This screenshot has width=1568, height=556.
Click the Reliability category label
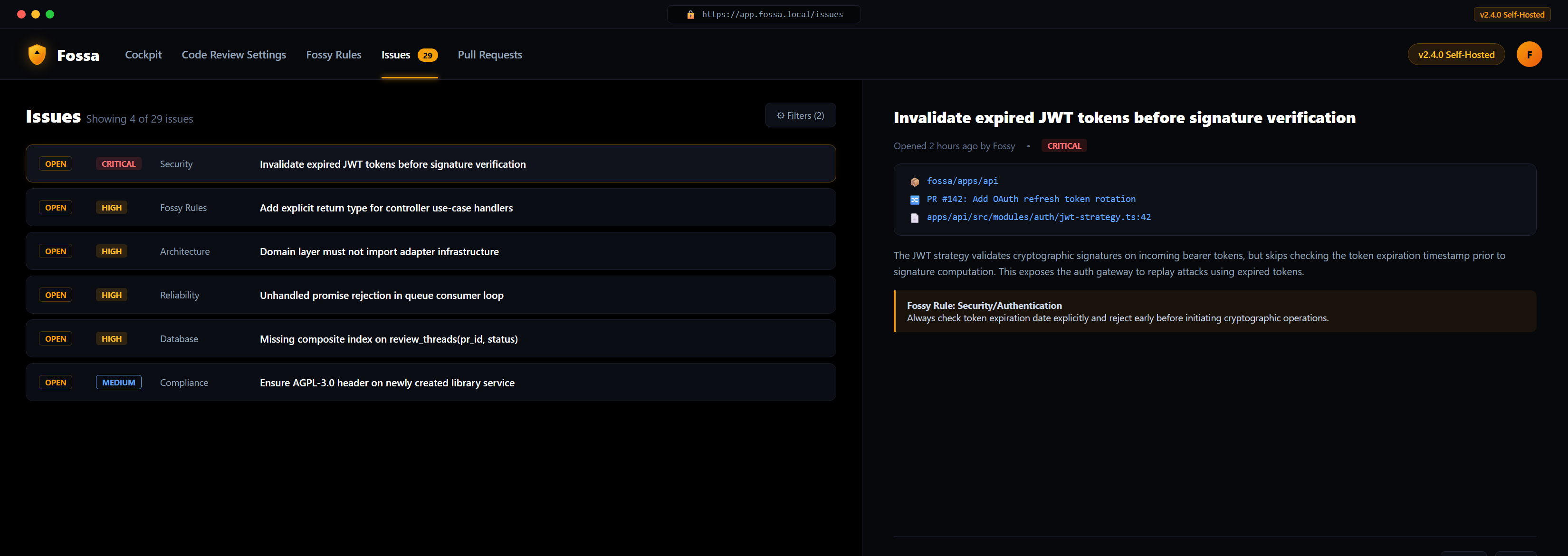tap(180, 296)
